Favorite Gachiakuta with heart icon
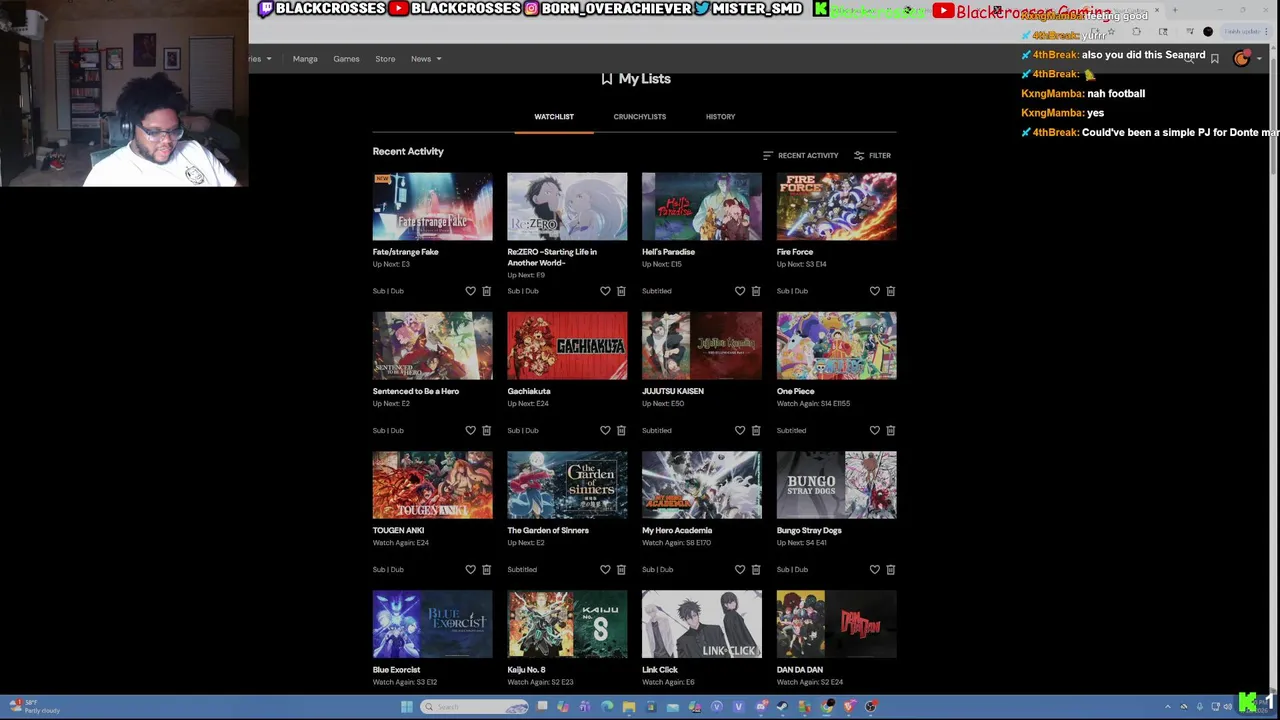The image size is (1280, 720). pyautogui.click(x=605, y=430)
